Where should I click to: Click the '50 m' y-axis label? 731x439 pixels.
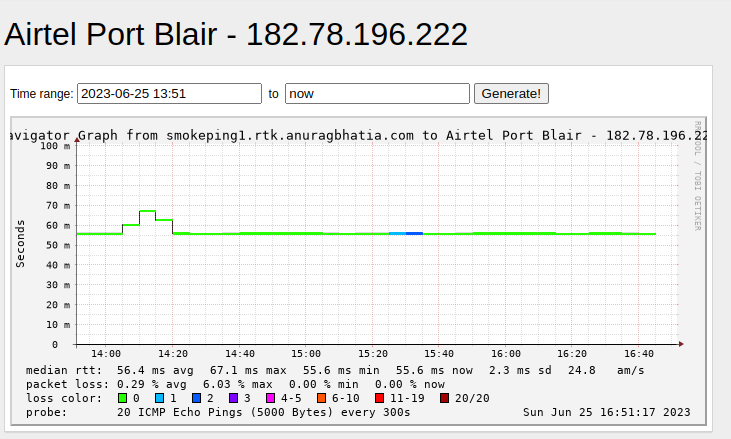click(58, 245)
